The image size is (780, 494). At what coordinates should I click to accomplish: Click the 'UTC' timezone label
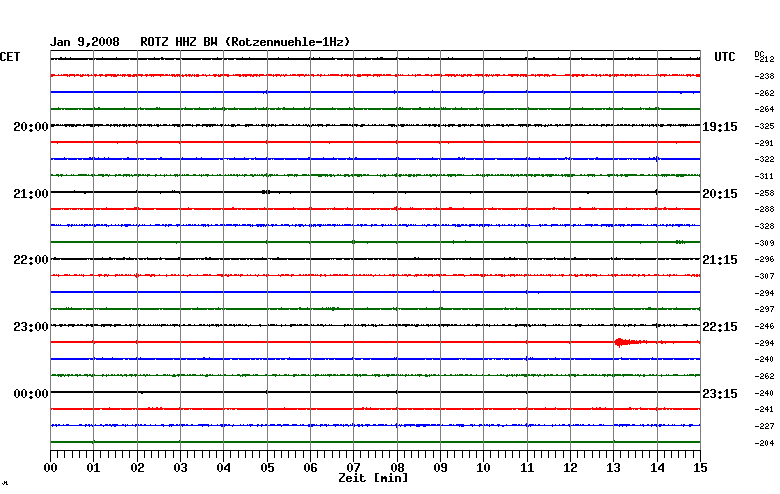click(725, 57)
